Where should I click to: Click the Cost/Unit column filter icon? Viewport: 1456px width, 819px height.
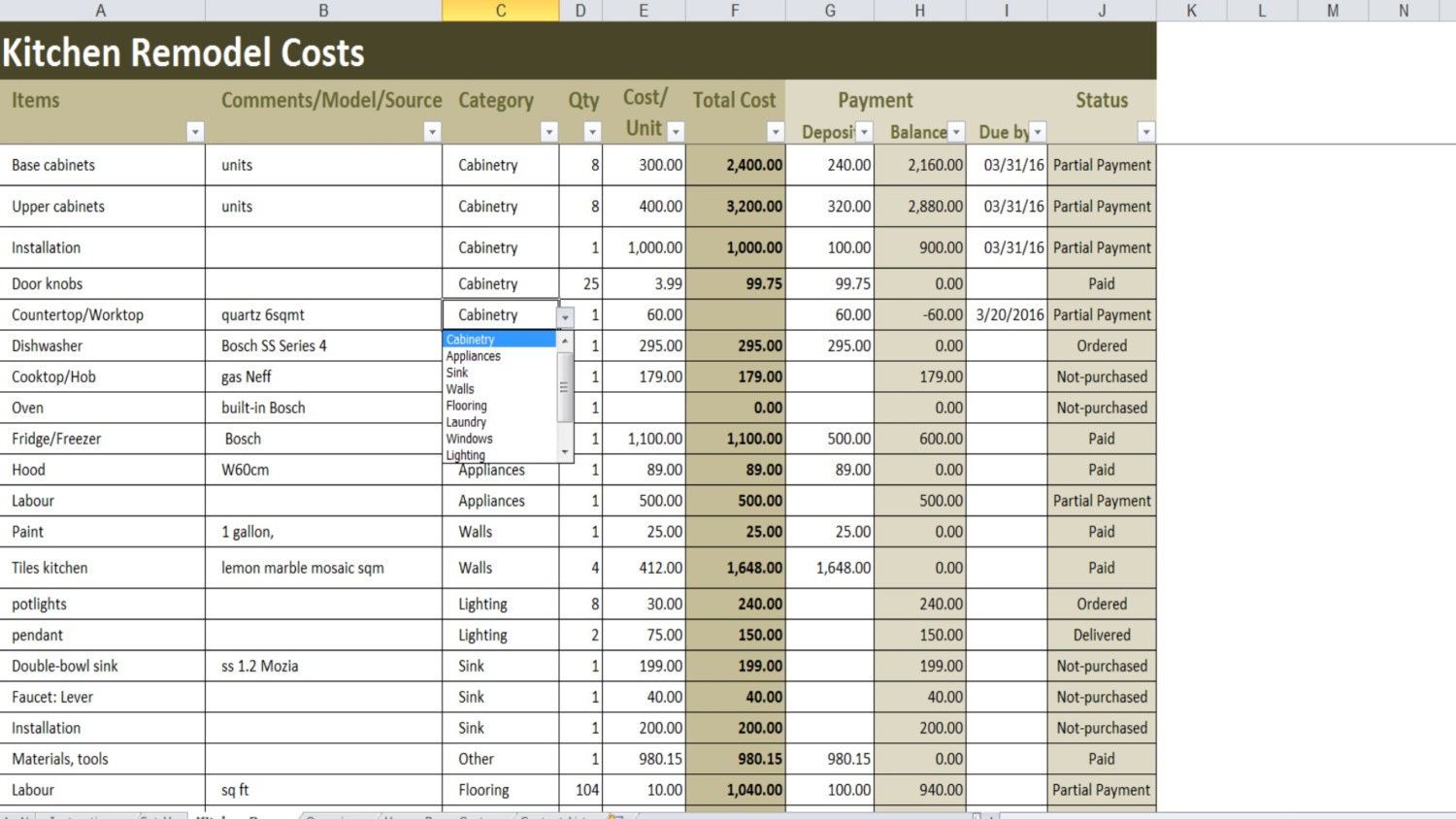[x=677, y=131]
